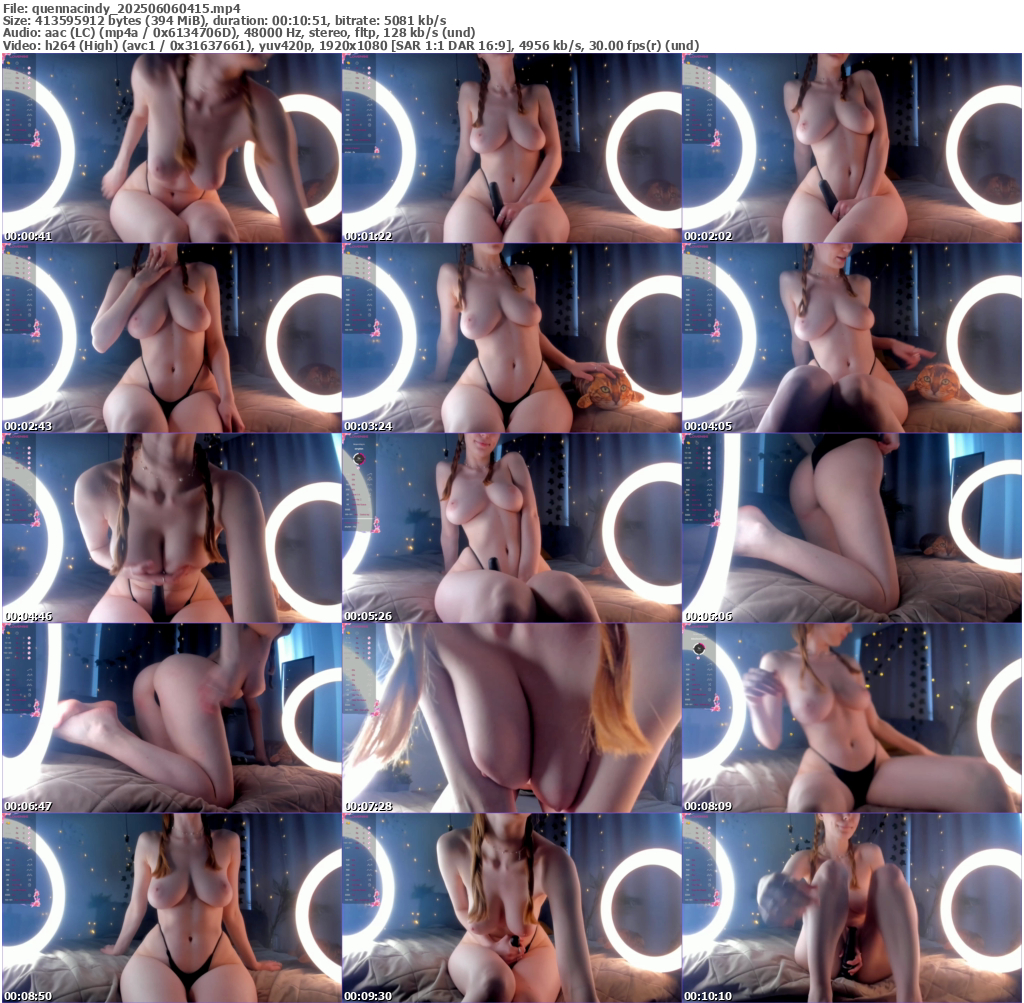1024x1003 pixels.
Task: Choose the thumbnail at 00:03:24
Action: 511,338
